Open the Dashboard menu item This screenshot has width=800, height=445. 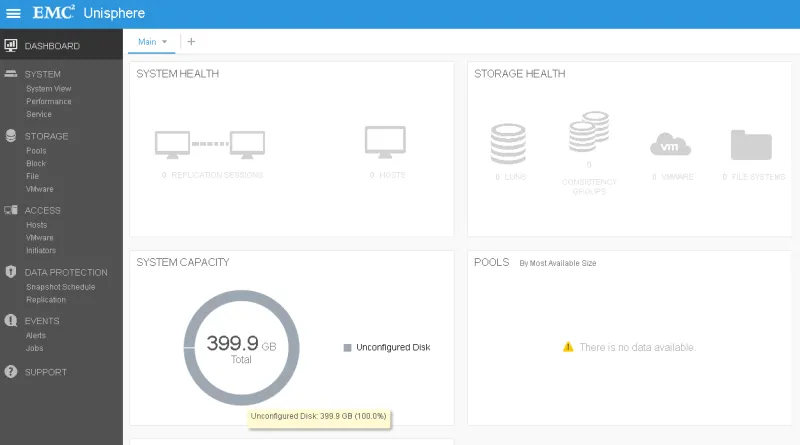click(x=61, y=45)
